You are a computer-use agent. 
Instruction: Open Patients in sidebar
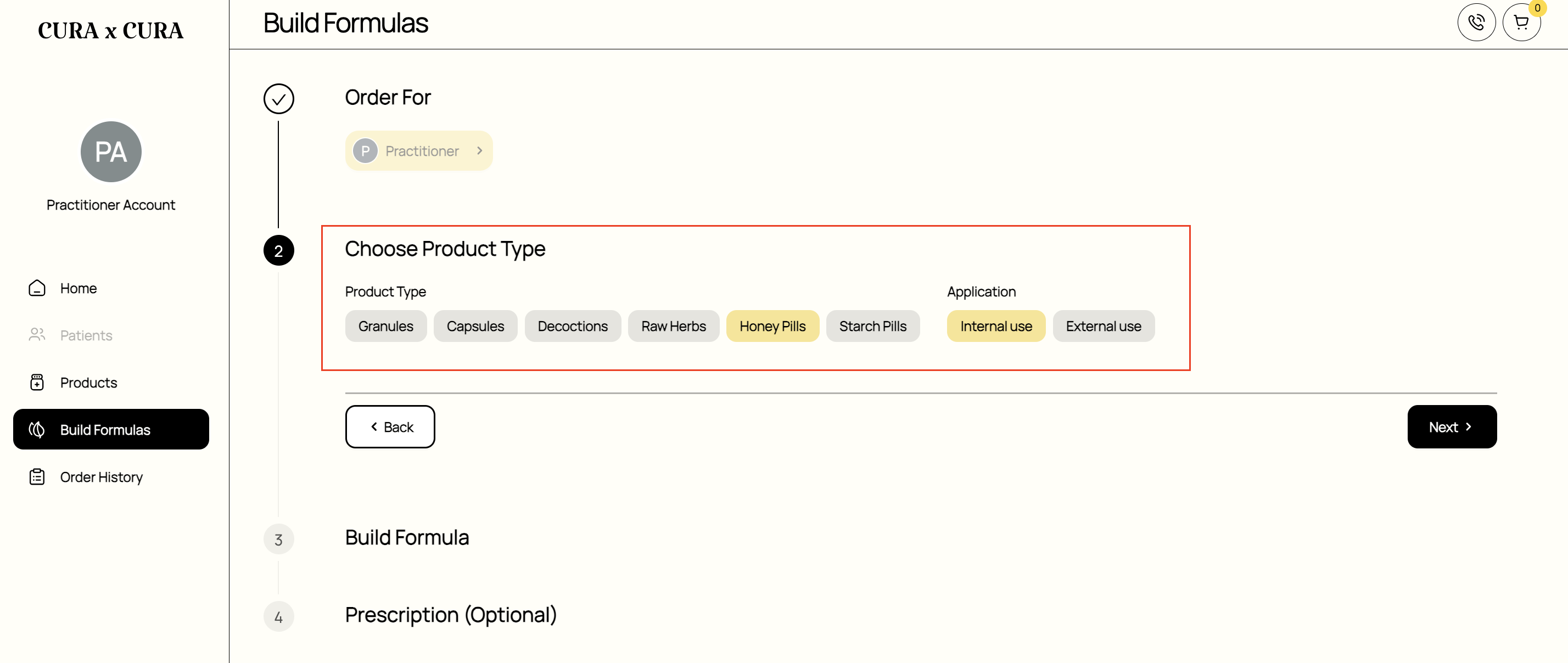pyautogui.click(x=111, y=335)
